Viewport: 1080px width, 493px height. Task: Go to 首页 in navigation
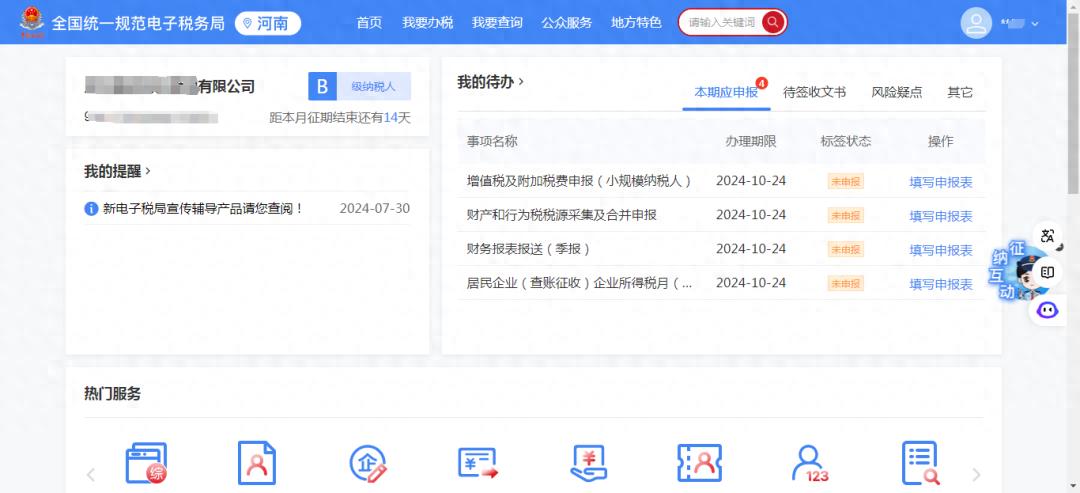click(369, 23)
